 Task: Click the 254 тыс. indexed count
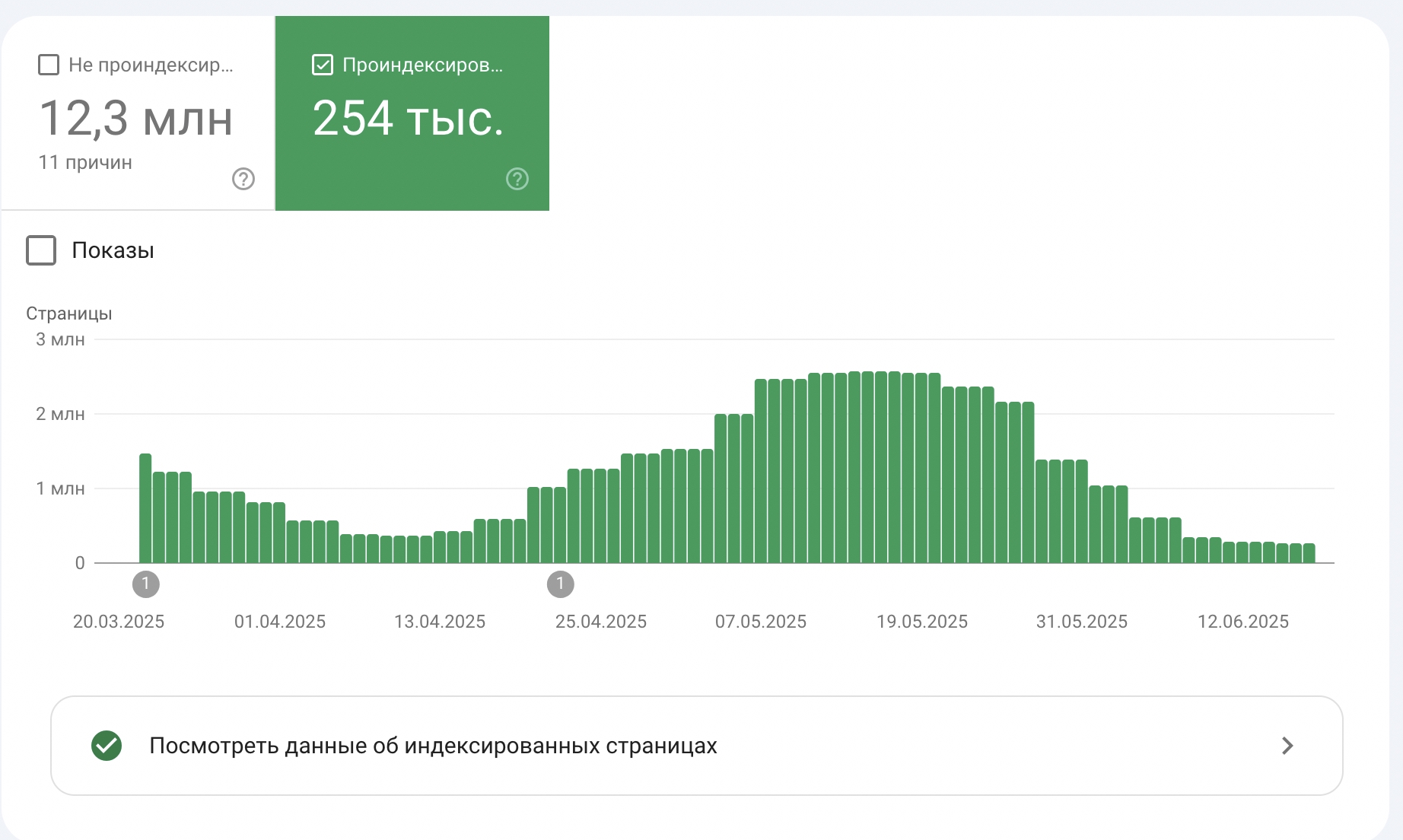(409, 119)
